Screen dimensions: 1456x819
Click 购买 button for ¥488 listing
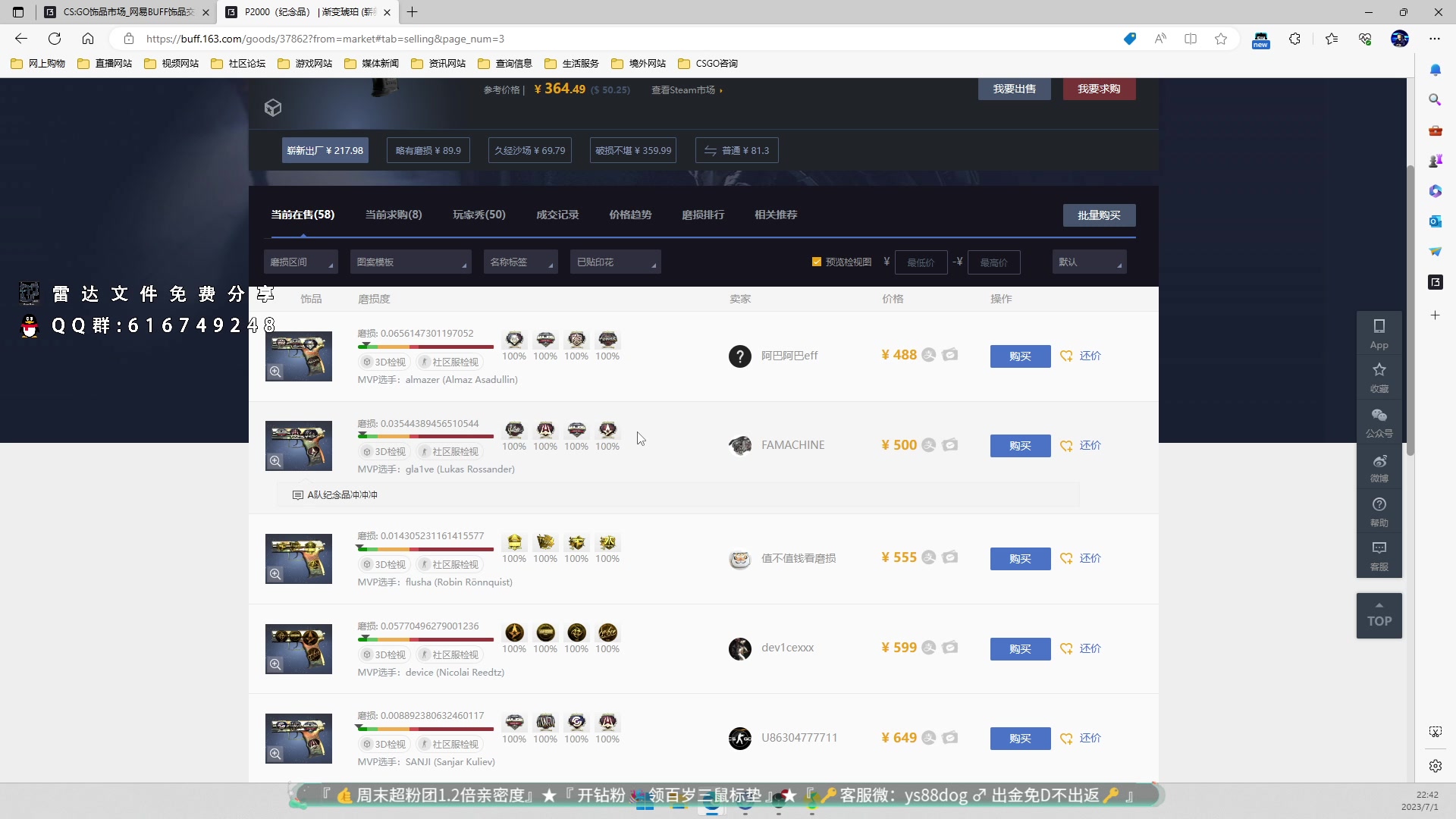point(1020,356)
